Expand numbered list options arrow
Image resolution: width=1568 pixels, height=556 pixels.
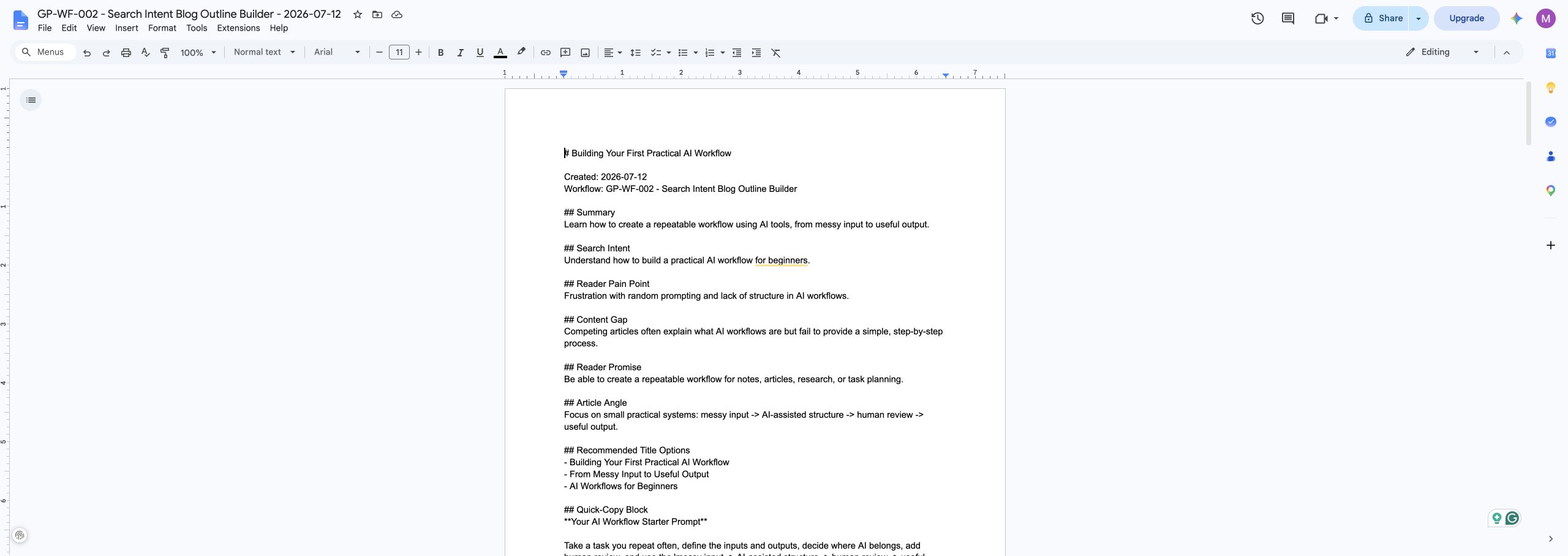click(723, 53)
